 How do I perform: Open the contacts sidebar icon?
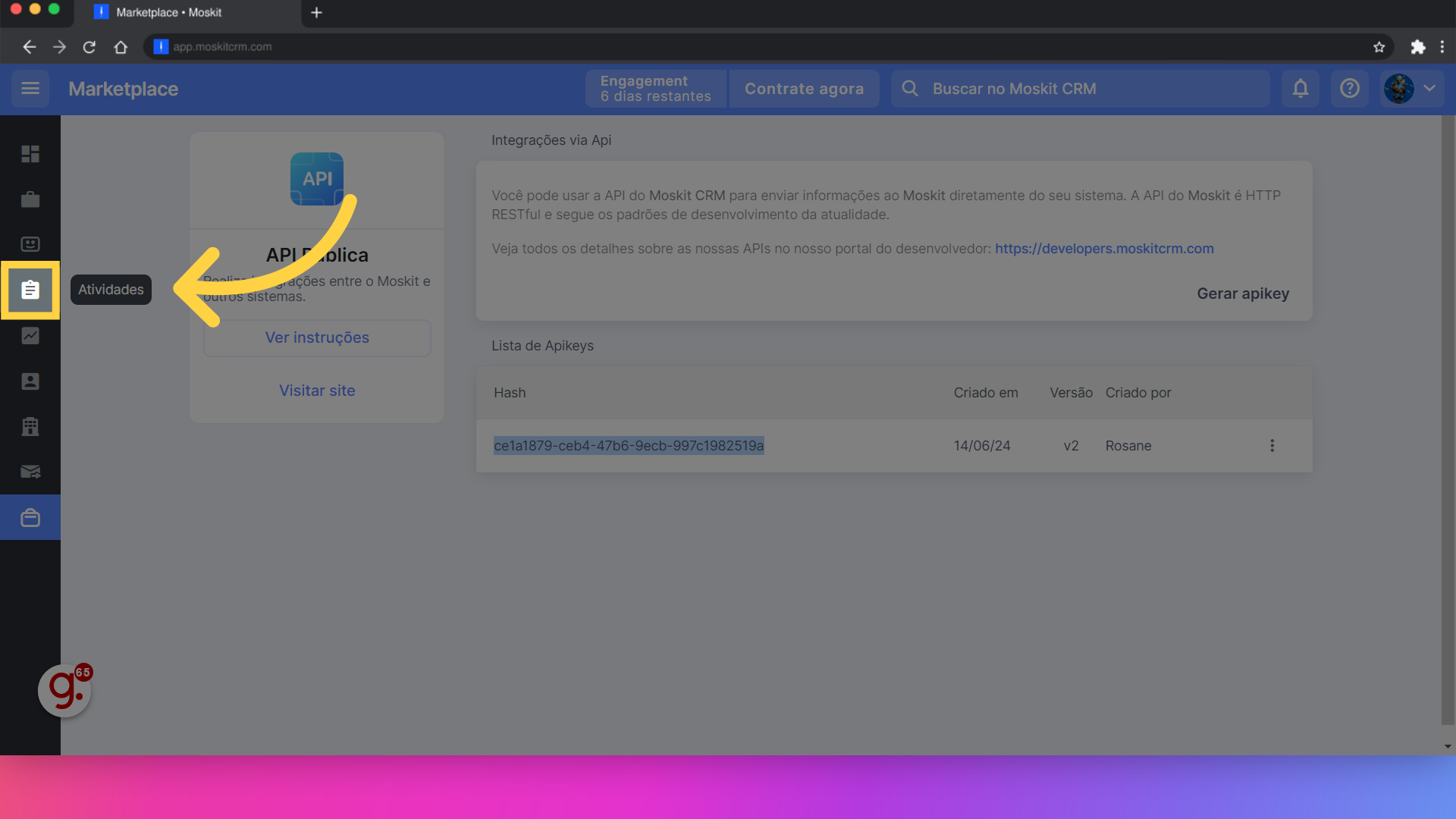click(x=30, y=381)
